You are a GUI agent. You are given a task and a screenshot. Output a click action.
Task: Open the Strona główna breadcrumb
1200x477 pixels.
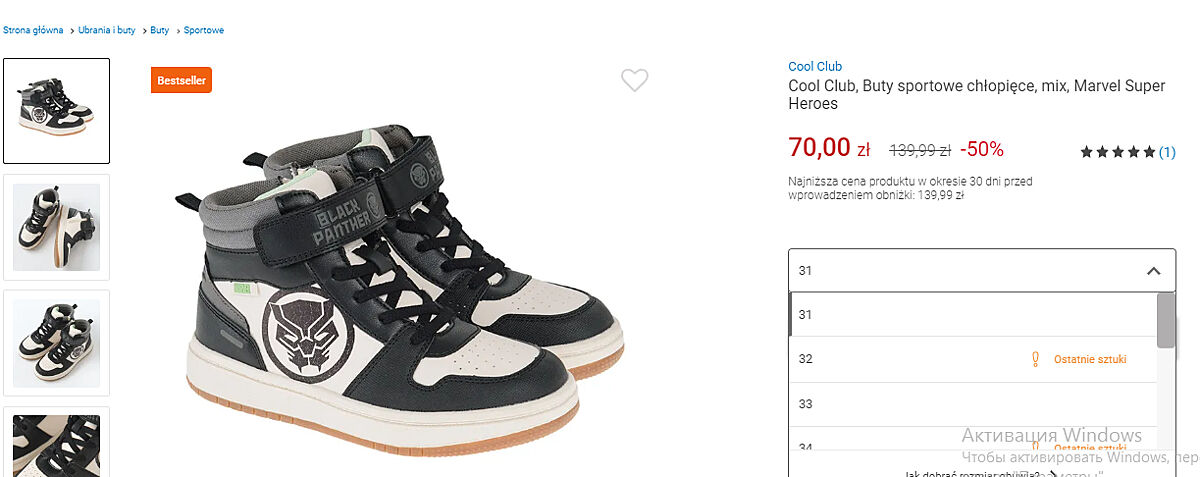[33, 30]
